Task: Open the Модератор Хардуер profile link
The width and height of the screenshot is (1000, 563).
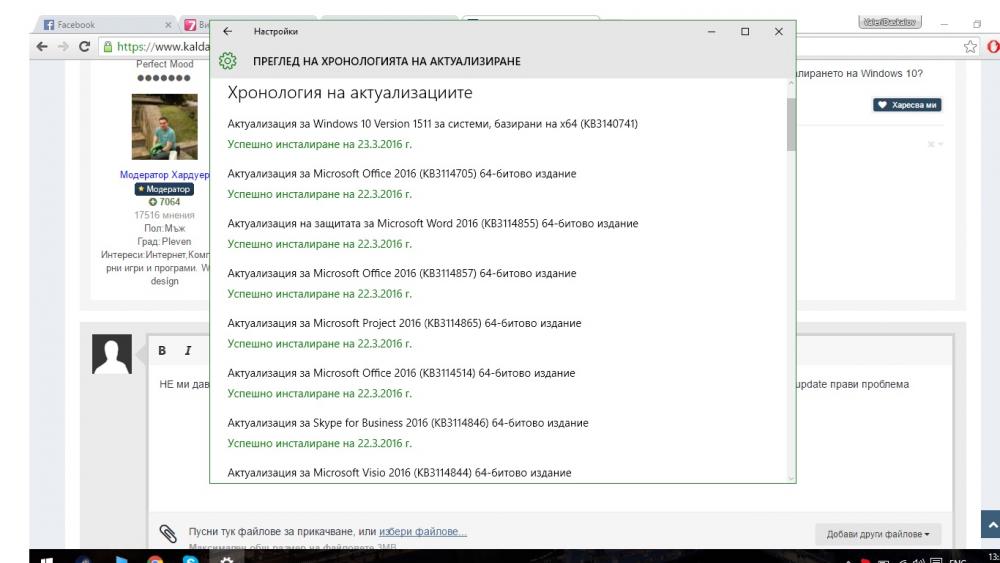Action: click(x=165, y=175)
